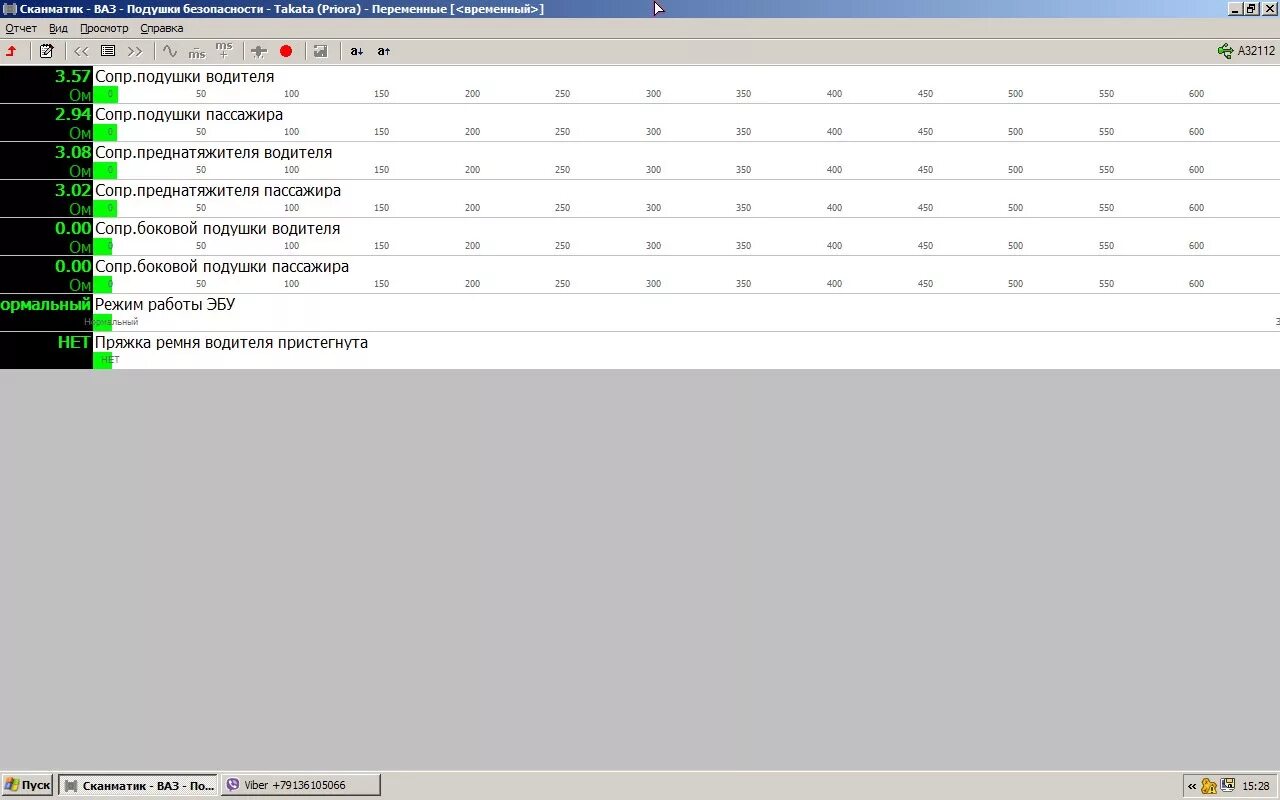Select the Сопр.преднатяжителя водителя row

click(x=640, y=161)
